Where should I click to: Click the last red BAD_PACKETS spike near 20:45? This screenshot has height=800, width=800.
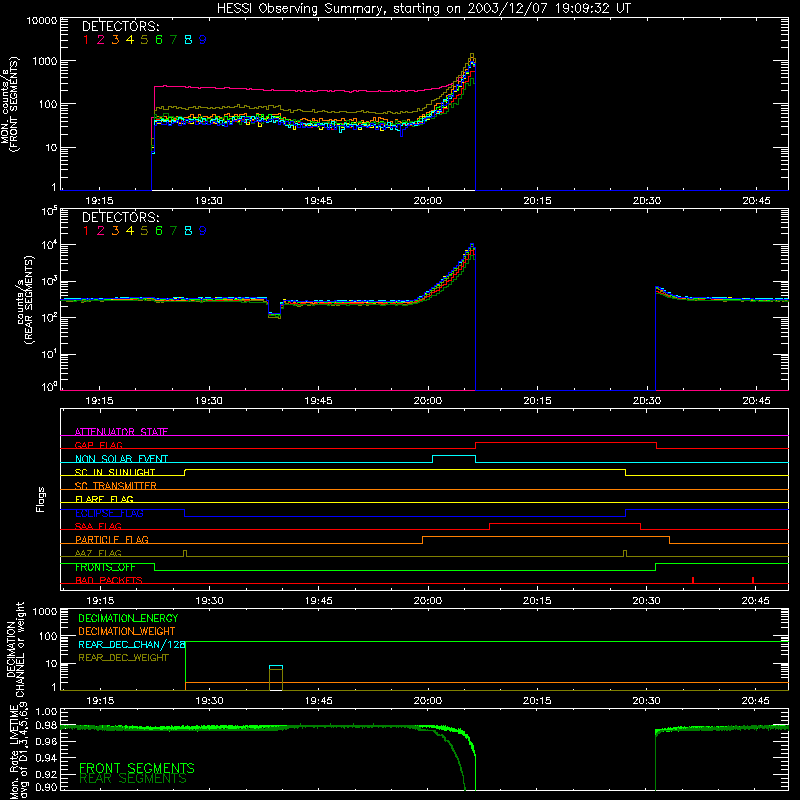pos(753,580)
